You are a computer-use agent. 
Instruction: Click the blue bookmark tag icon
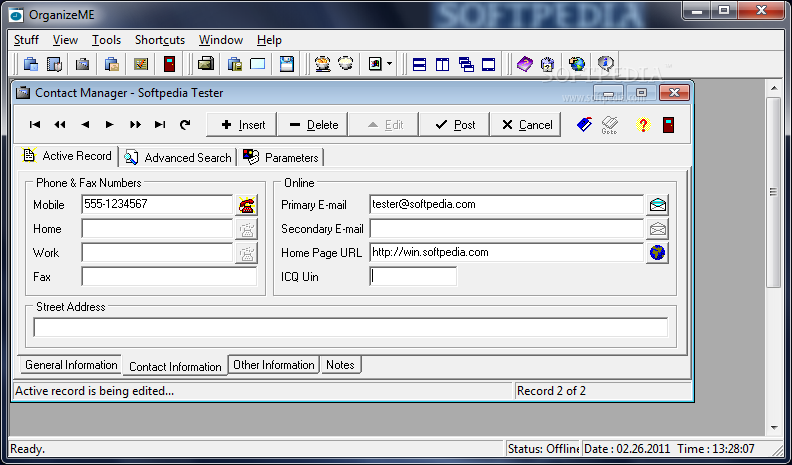tap(584, 124)
